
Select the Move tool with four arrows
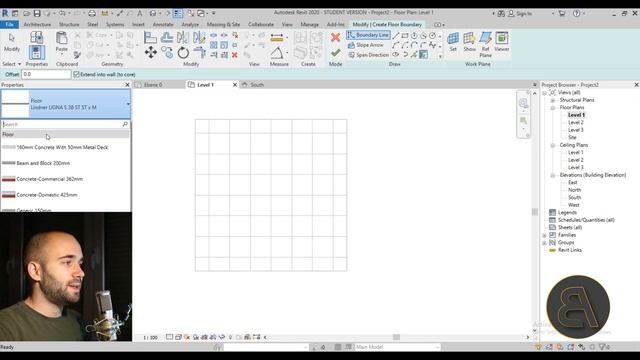151,52
